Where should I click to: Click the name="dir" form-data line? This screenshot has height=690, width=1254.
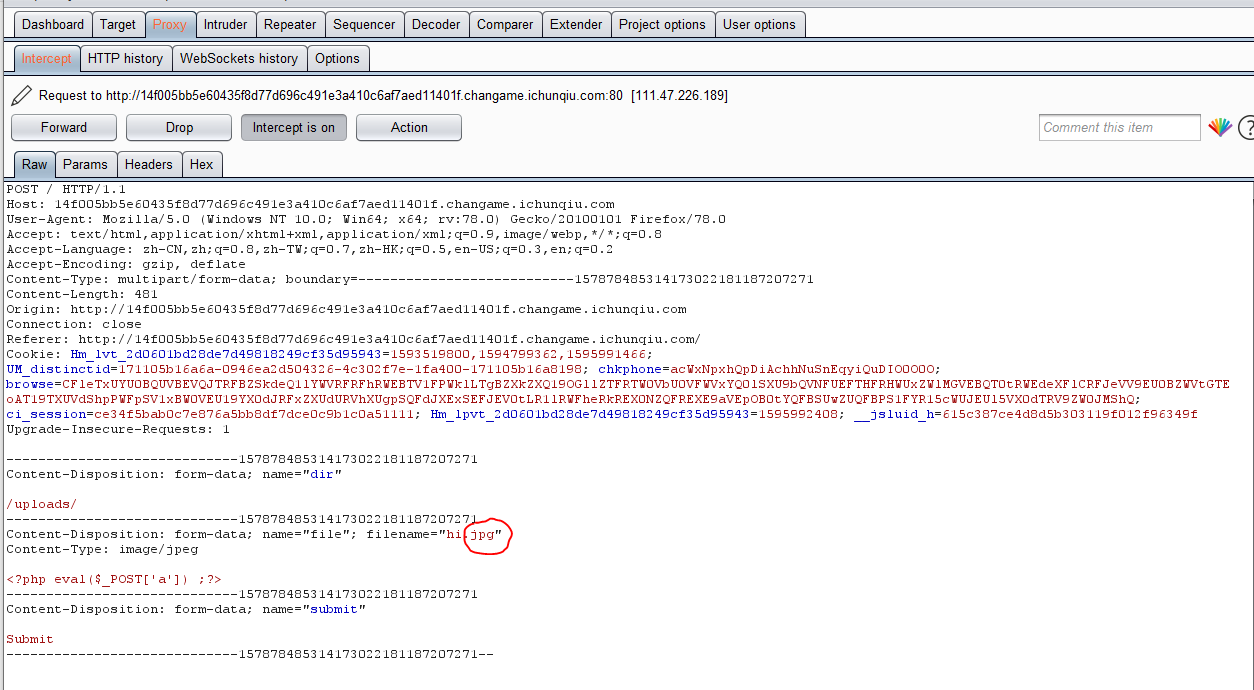coord(174,474)
